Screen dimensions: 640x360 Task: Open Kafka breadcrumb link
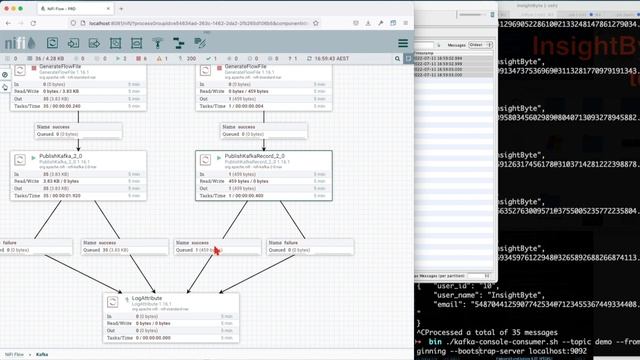pyautogui.click(x=42, y=355)
